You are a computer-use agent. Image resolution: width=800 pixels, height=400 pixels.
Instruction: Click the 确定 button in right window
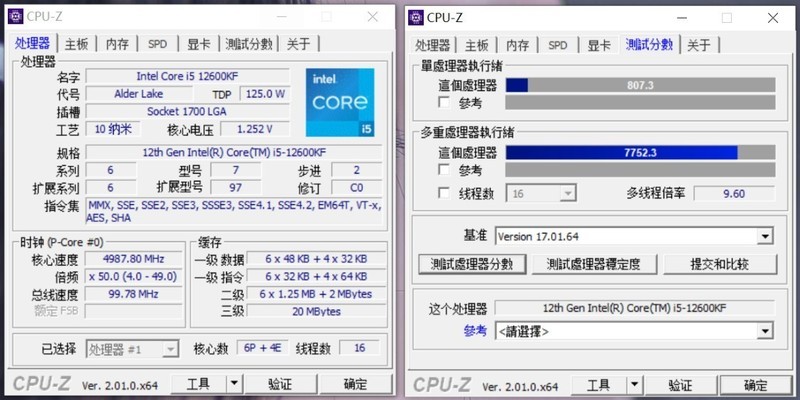756,385
